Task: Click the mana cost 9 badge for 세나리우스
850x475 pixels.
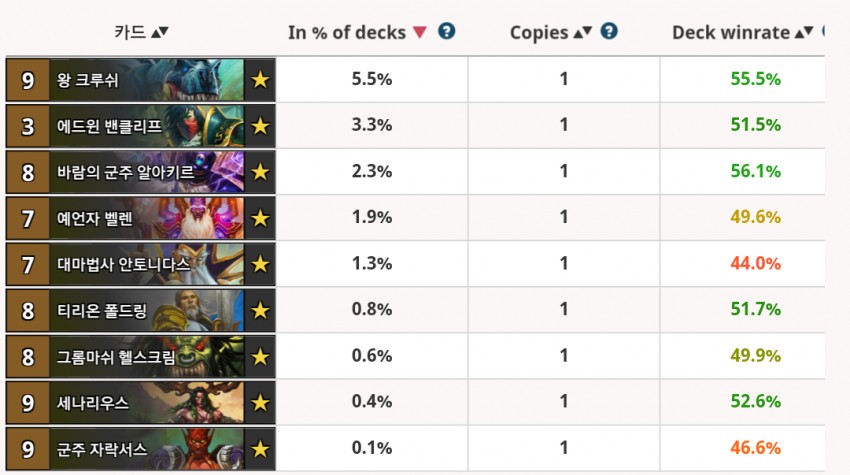Action: pyautogui.click(x=27, y=403)
